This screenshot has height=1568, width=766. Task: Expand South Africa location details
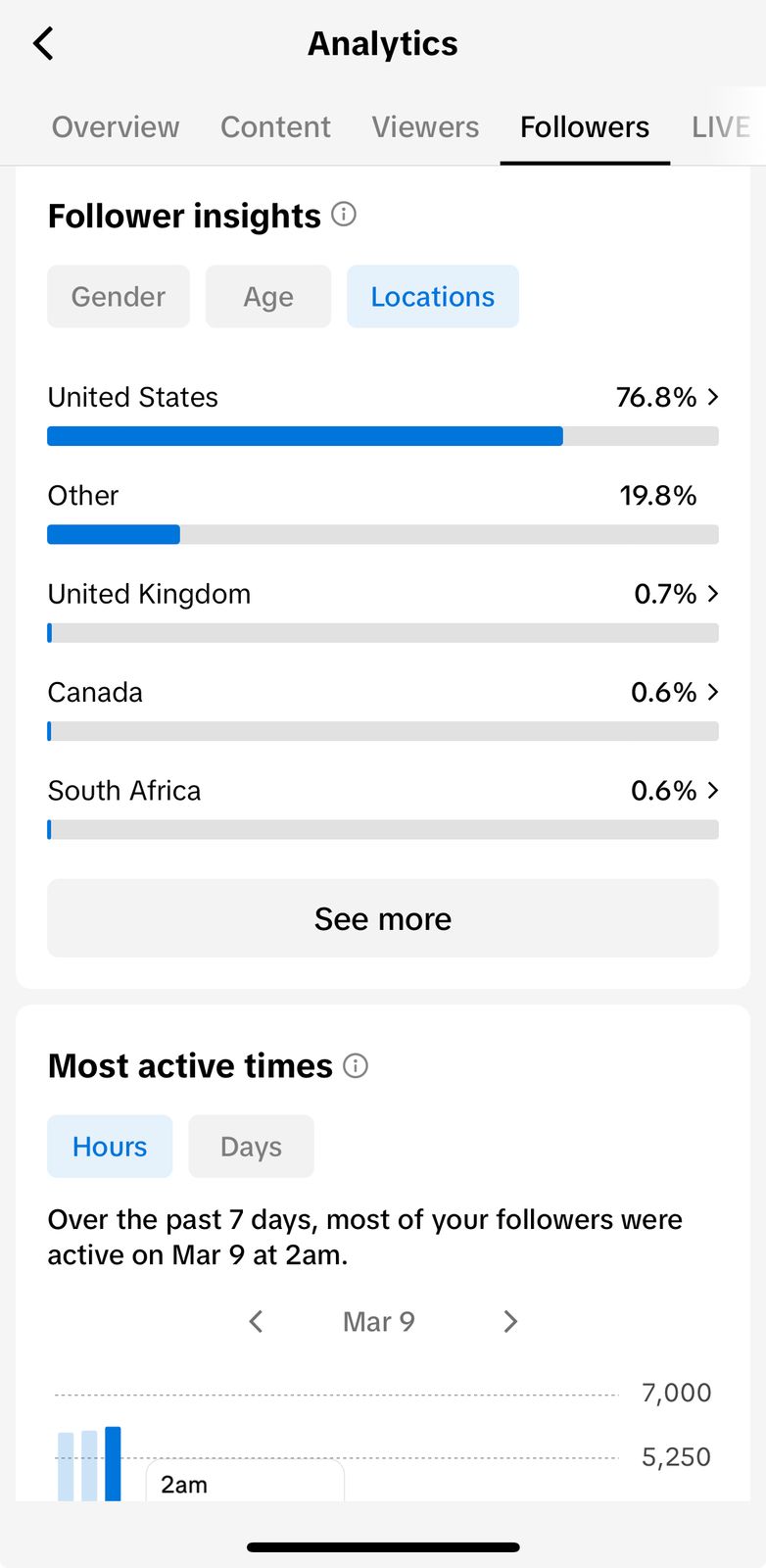tap(712, 790)
